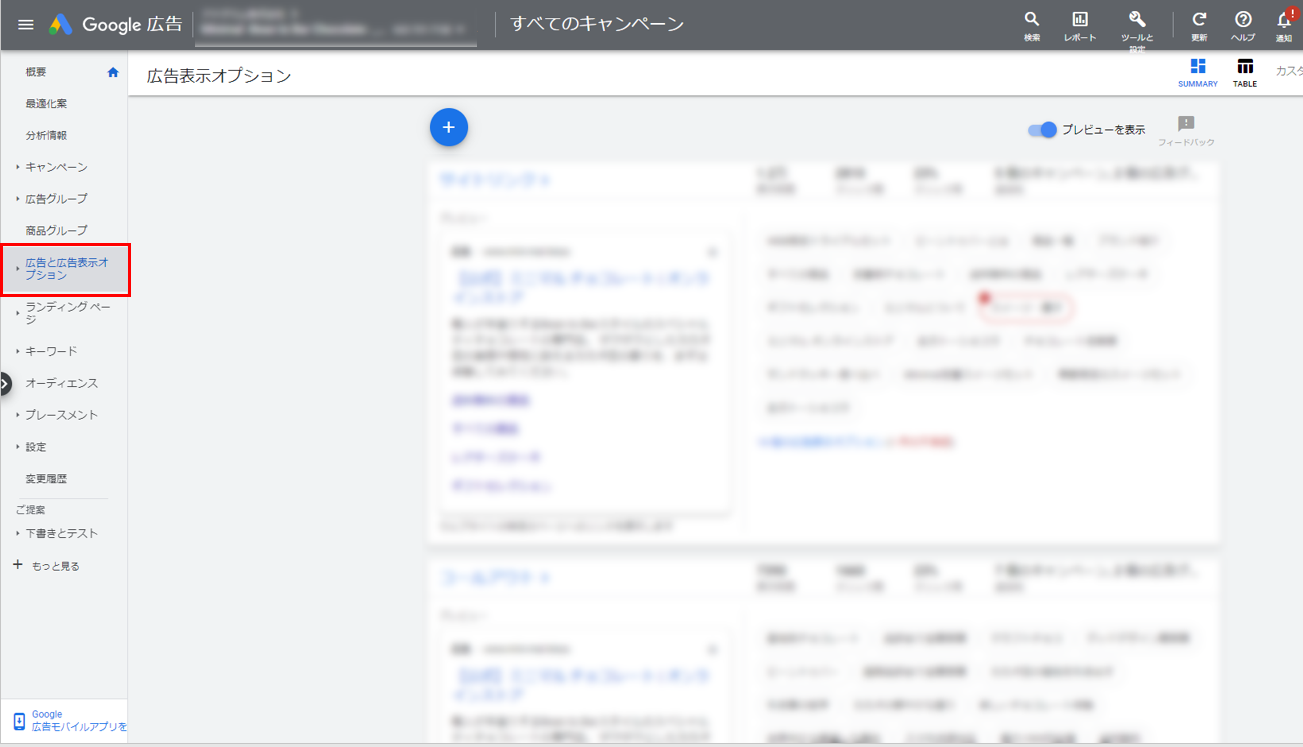Click the search magnifier icon
Viewport: 1303px width, 747px height.
[1031, 20]
